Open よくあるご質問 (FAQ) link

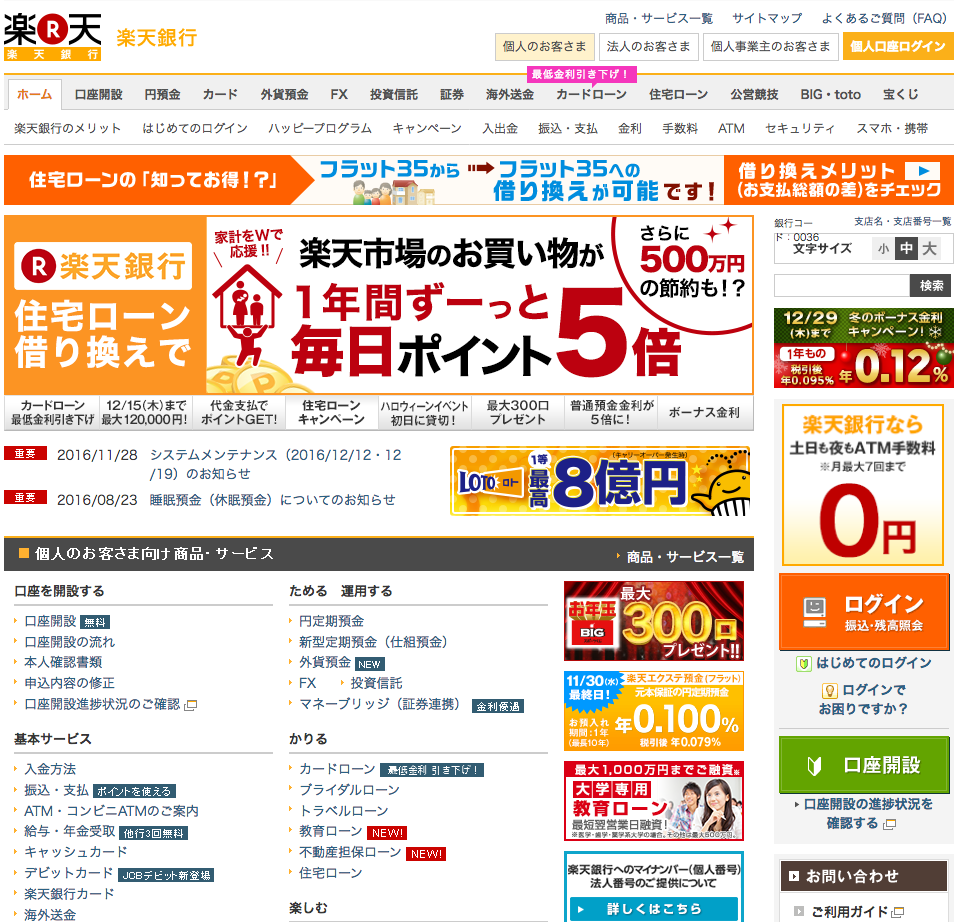pos(884,18)
